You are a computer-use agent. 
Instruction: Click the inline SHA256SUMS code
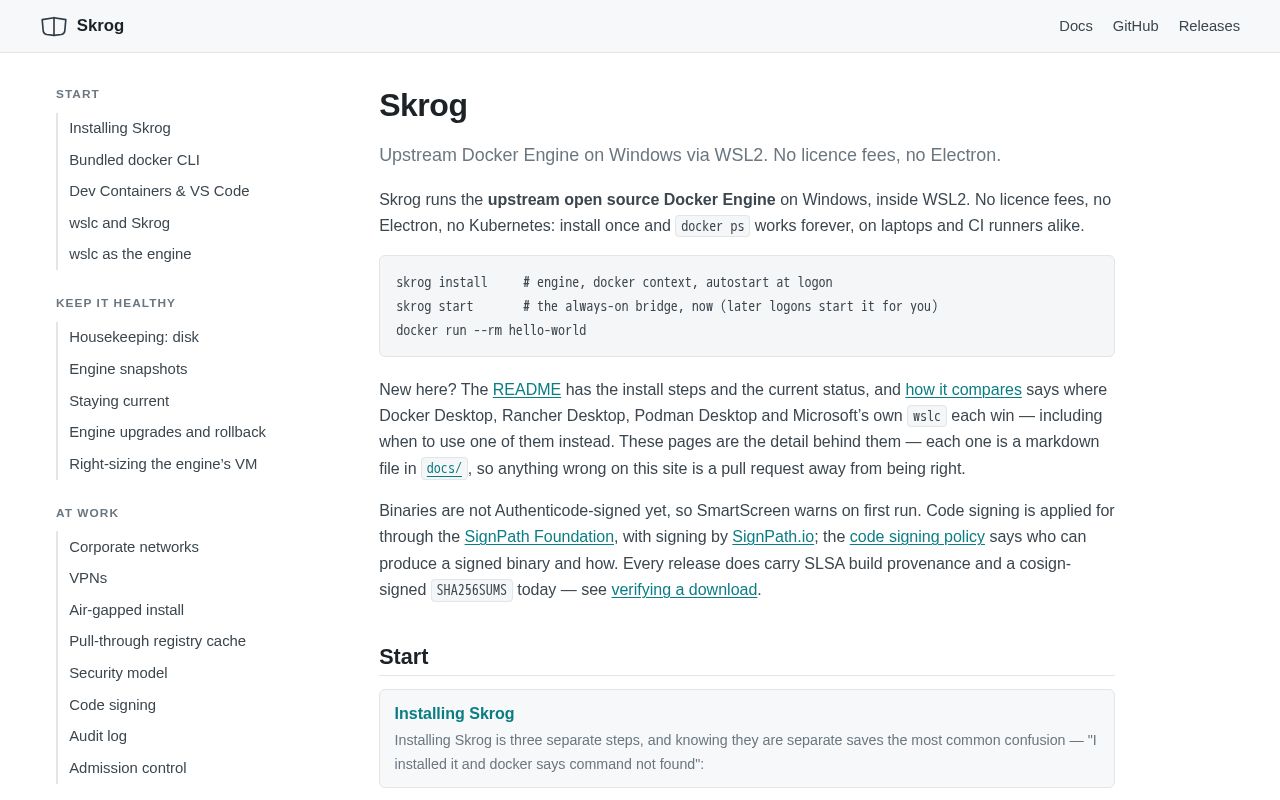(x=472, y=591)
